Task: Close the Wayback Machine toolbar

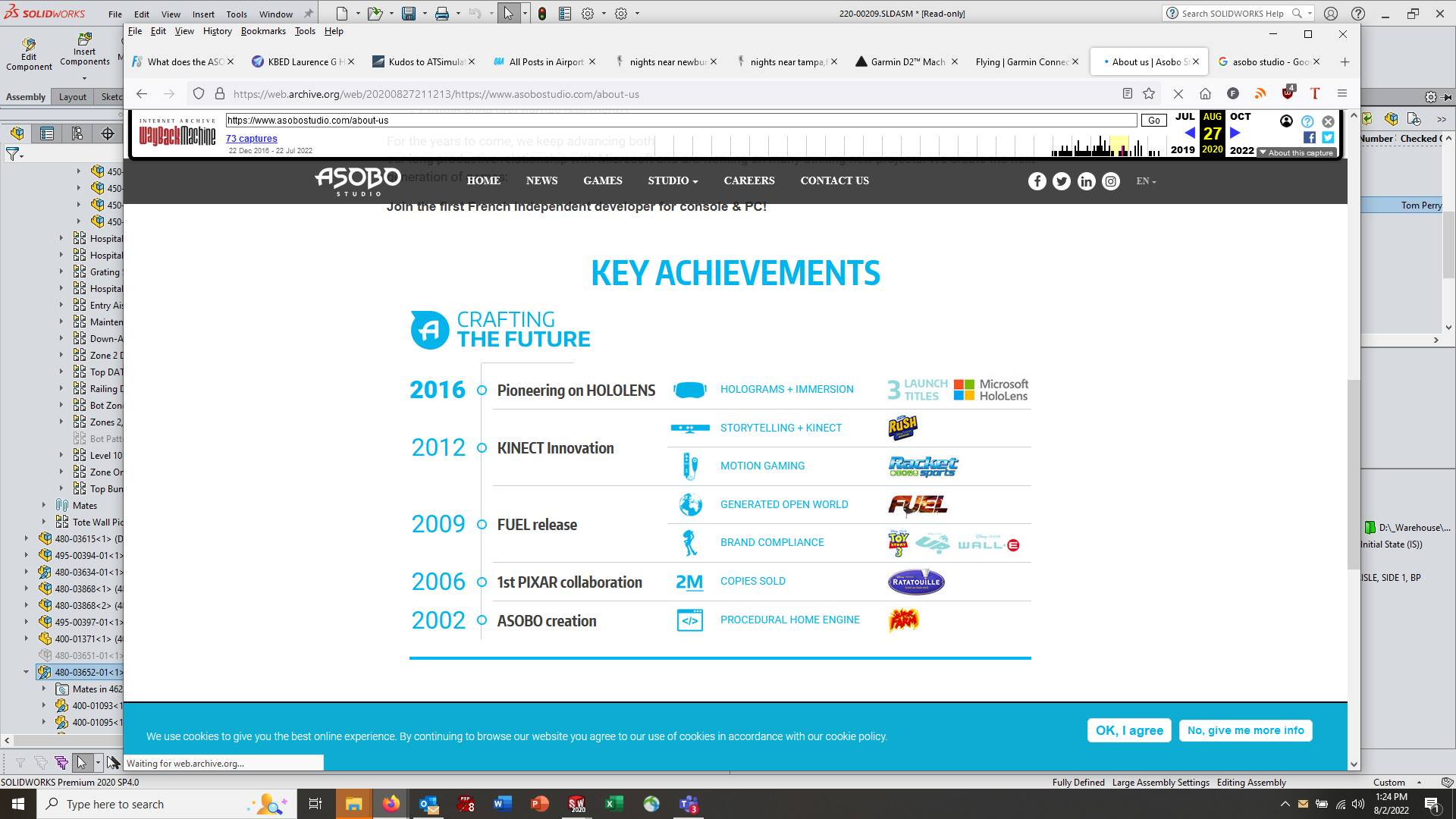Action: pos(1328,121)
